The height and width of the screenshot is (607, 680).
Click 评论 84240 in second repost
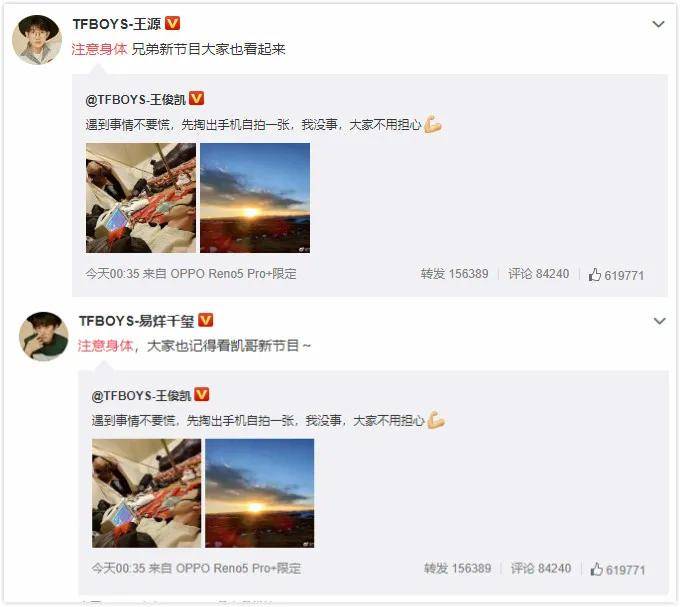pyautogui.click(x=541, y=568)
